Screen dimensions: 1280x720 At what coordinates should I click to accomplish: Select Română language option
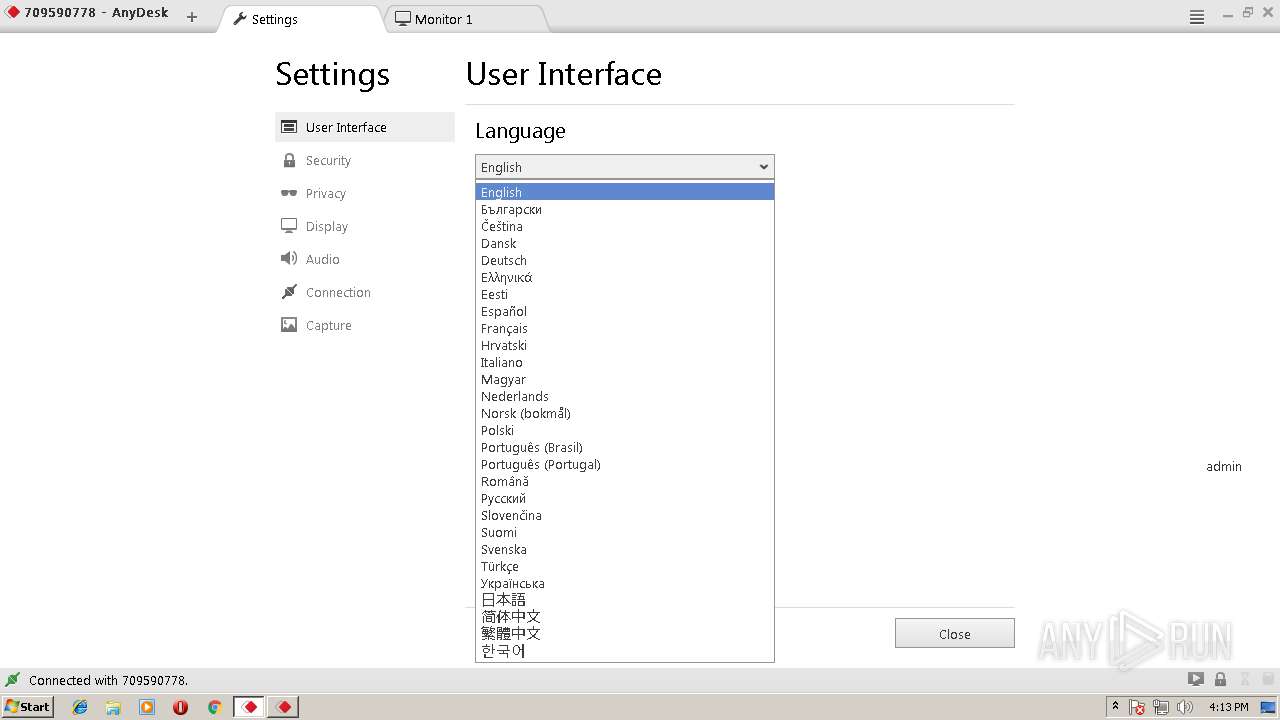click(x=625, y=481)
